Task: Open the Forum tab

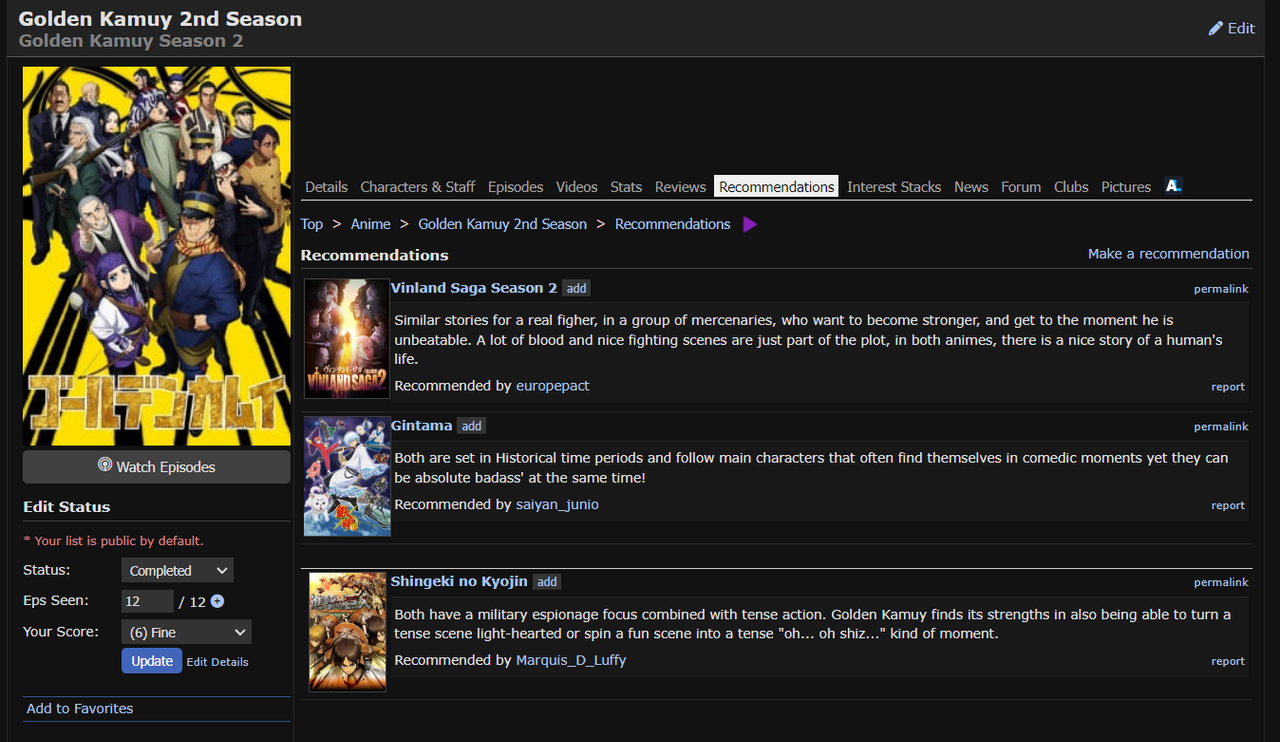Action: click(x=1021, y=187)
